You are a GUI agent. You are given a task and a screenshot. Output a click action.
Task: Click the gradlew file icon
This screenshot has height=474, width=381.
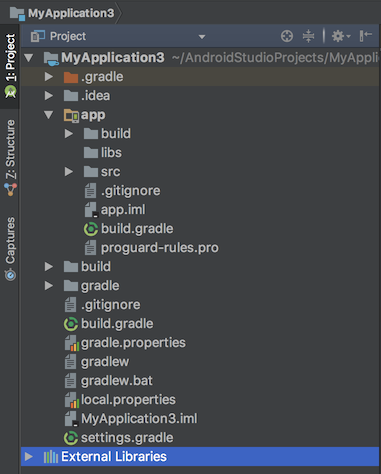coord(70,362)
